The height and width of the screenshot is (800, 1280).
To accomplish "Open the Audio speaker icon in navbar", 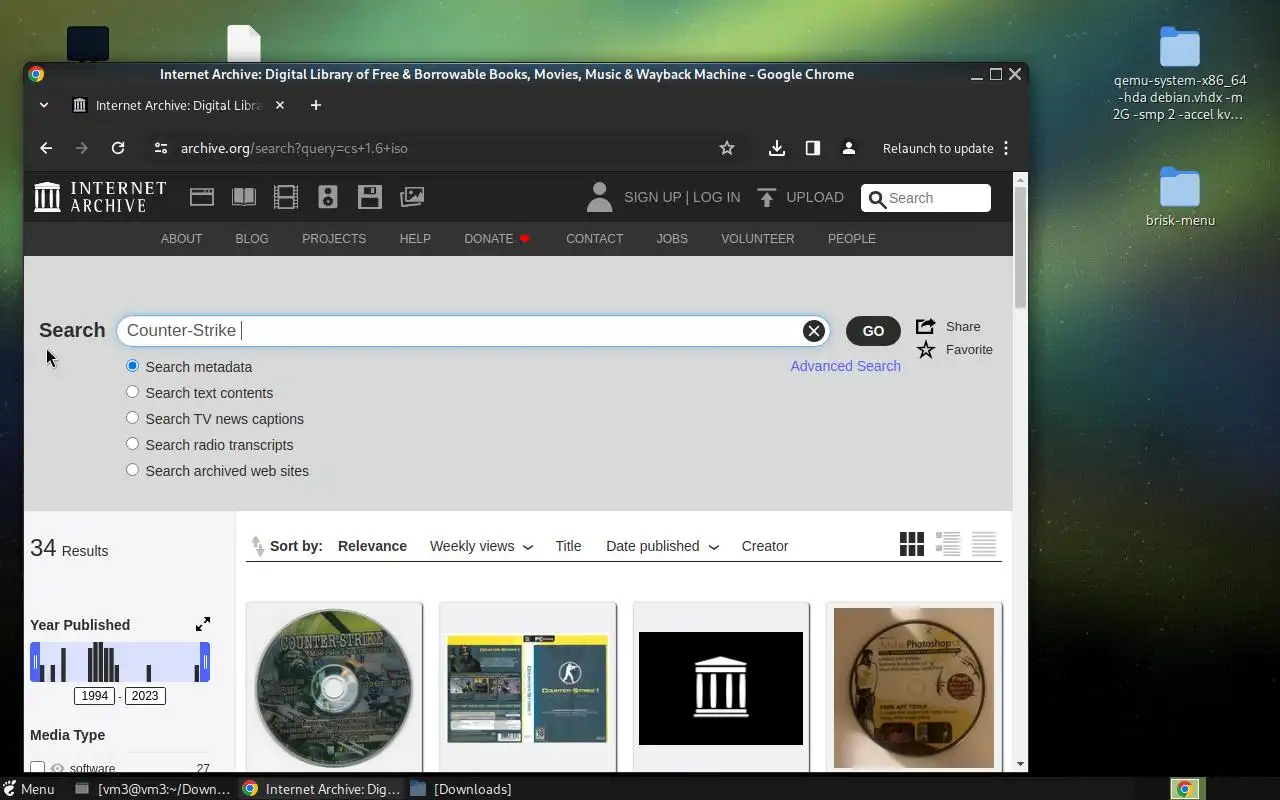I will pos(328,197).
